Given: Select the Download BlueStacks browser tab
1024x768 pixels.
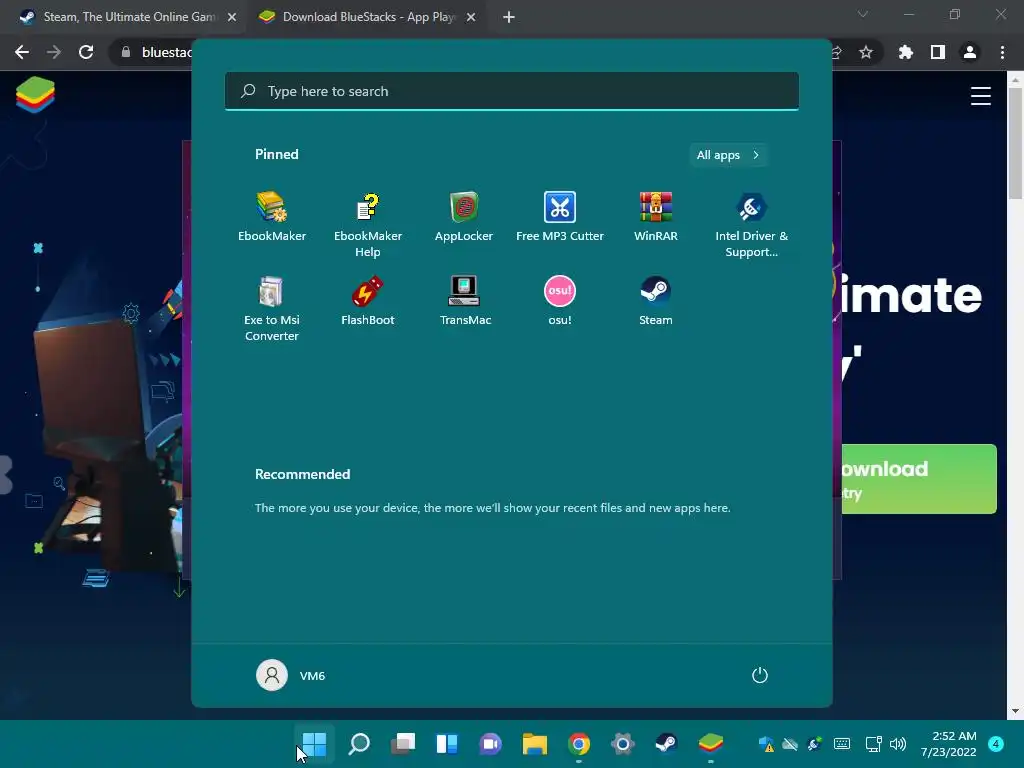Looking at the screenshot, I should (x=367, y=17).
